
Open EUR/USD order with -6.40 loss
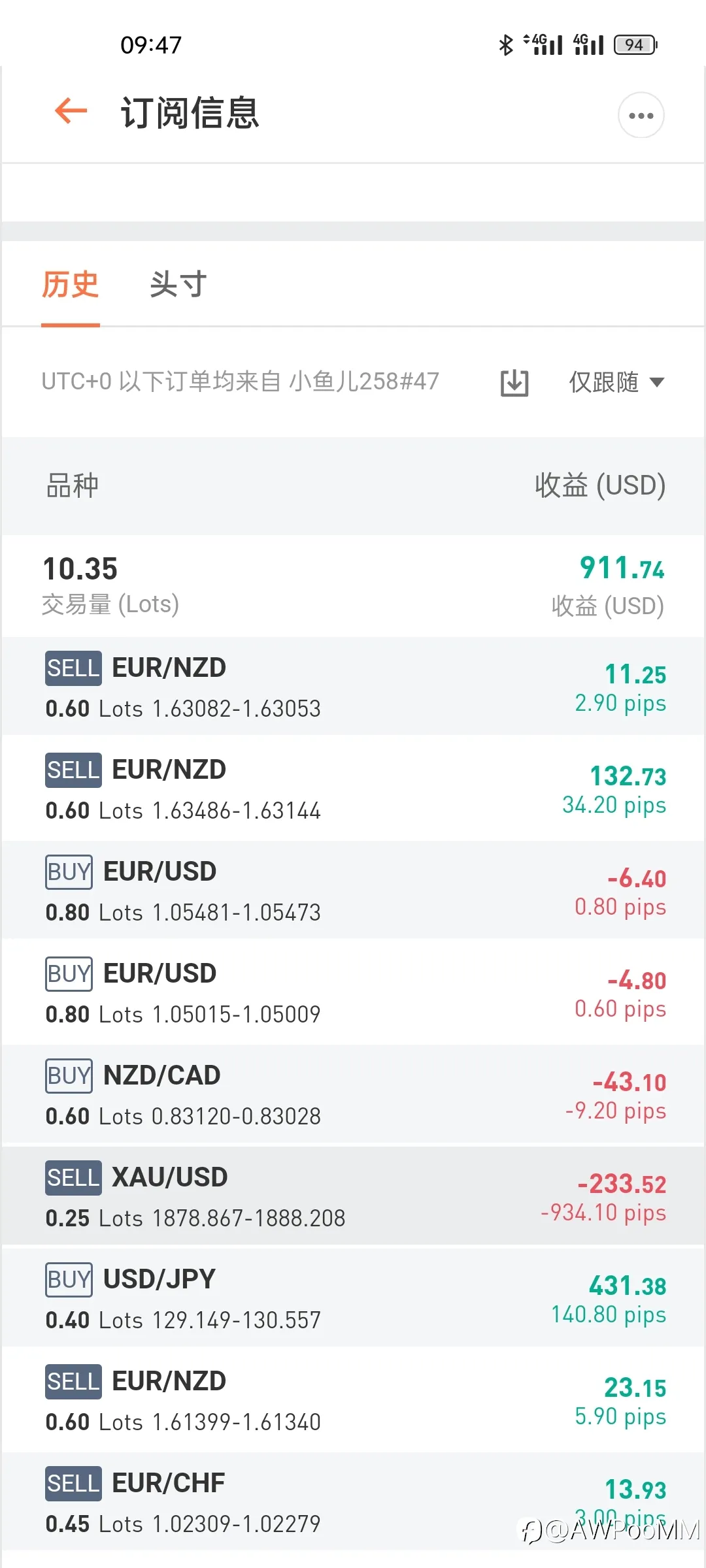pyautogui.click(x=353, y=890)
